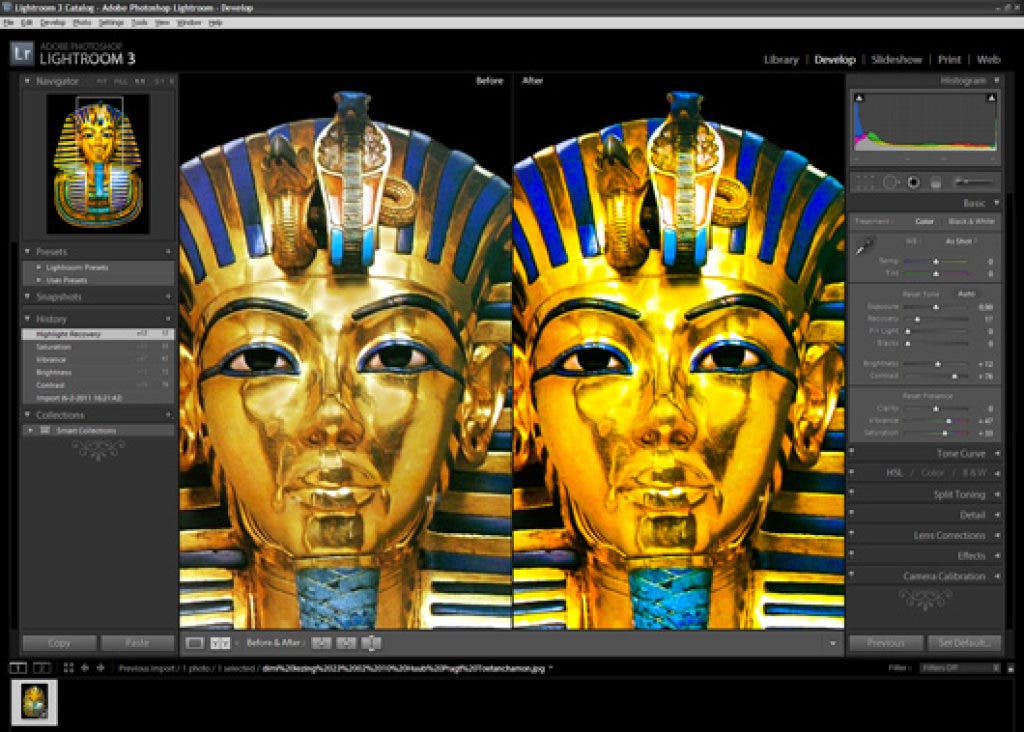
Task: Set Navigator zoom to FIT
Action: coord(101,82)
